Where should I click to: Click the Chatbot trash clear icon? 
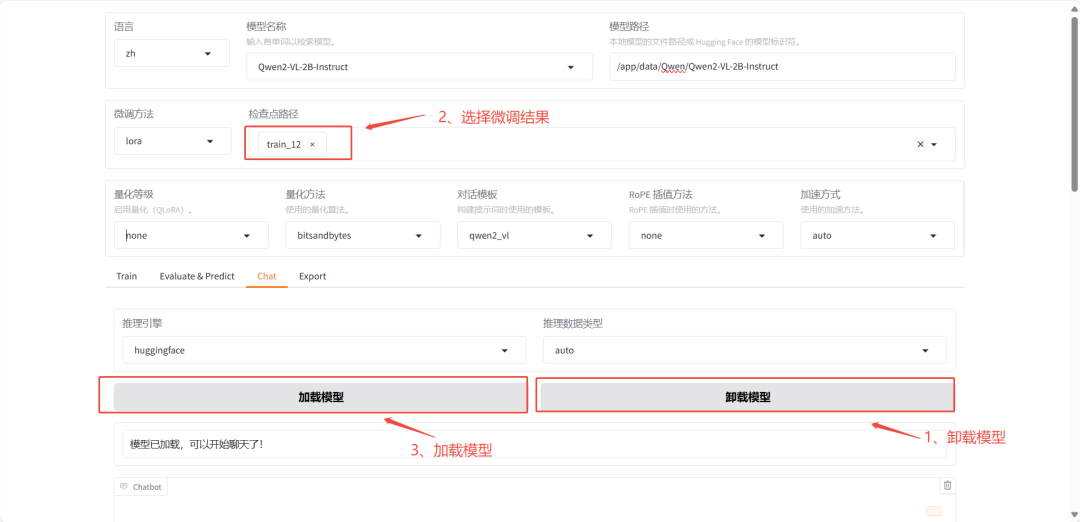click(947, 486)
